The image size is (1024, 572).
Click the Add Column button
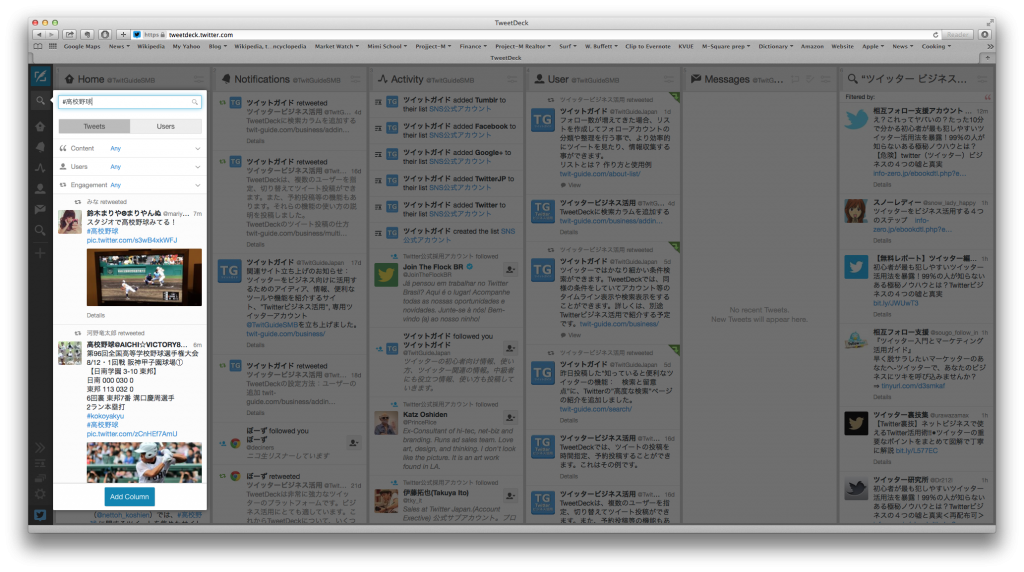(130, 497)
